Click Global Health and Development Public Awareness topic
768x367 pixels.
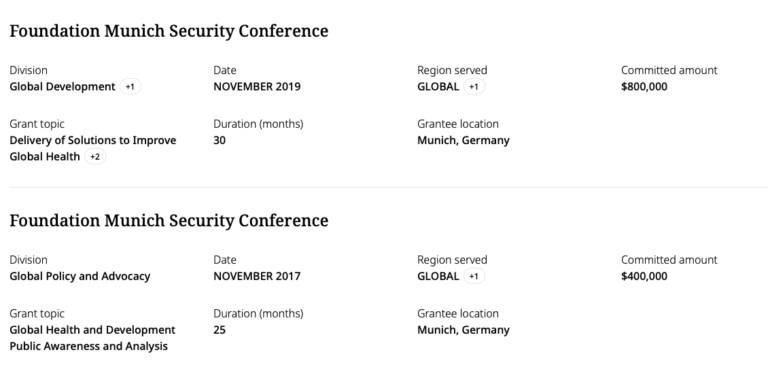(93, 338)
